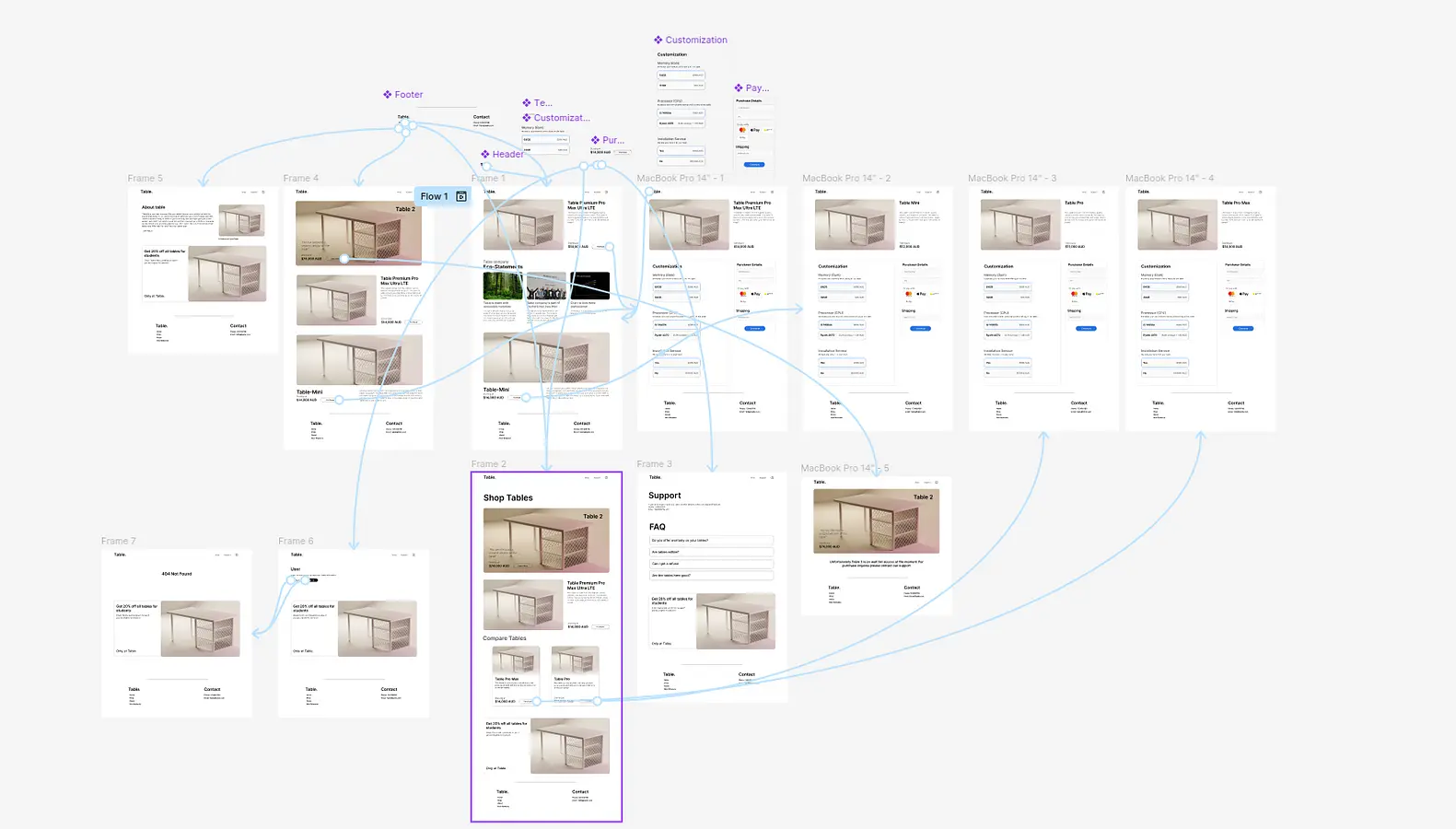Click blue Continue button in MacBook Pro 14" - 3

tap(1086, 329)
